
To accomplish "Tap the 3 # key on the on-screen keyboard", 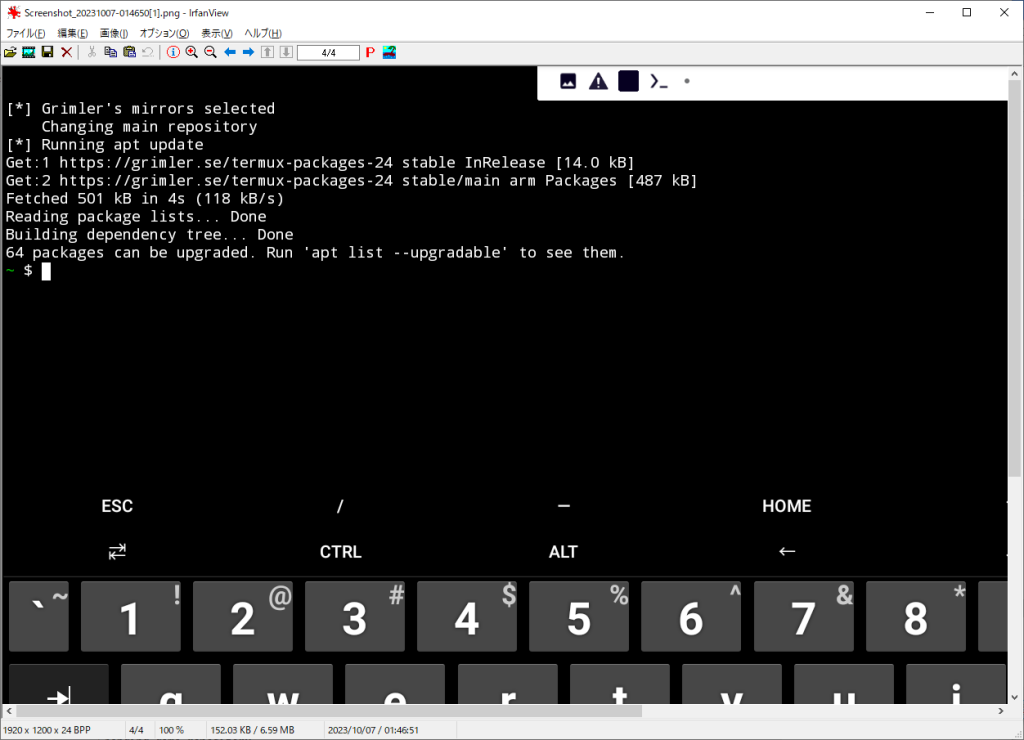I will pos(355,616).
